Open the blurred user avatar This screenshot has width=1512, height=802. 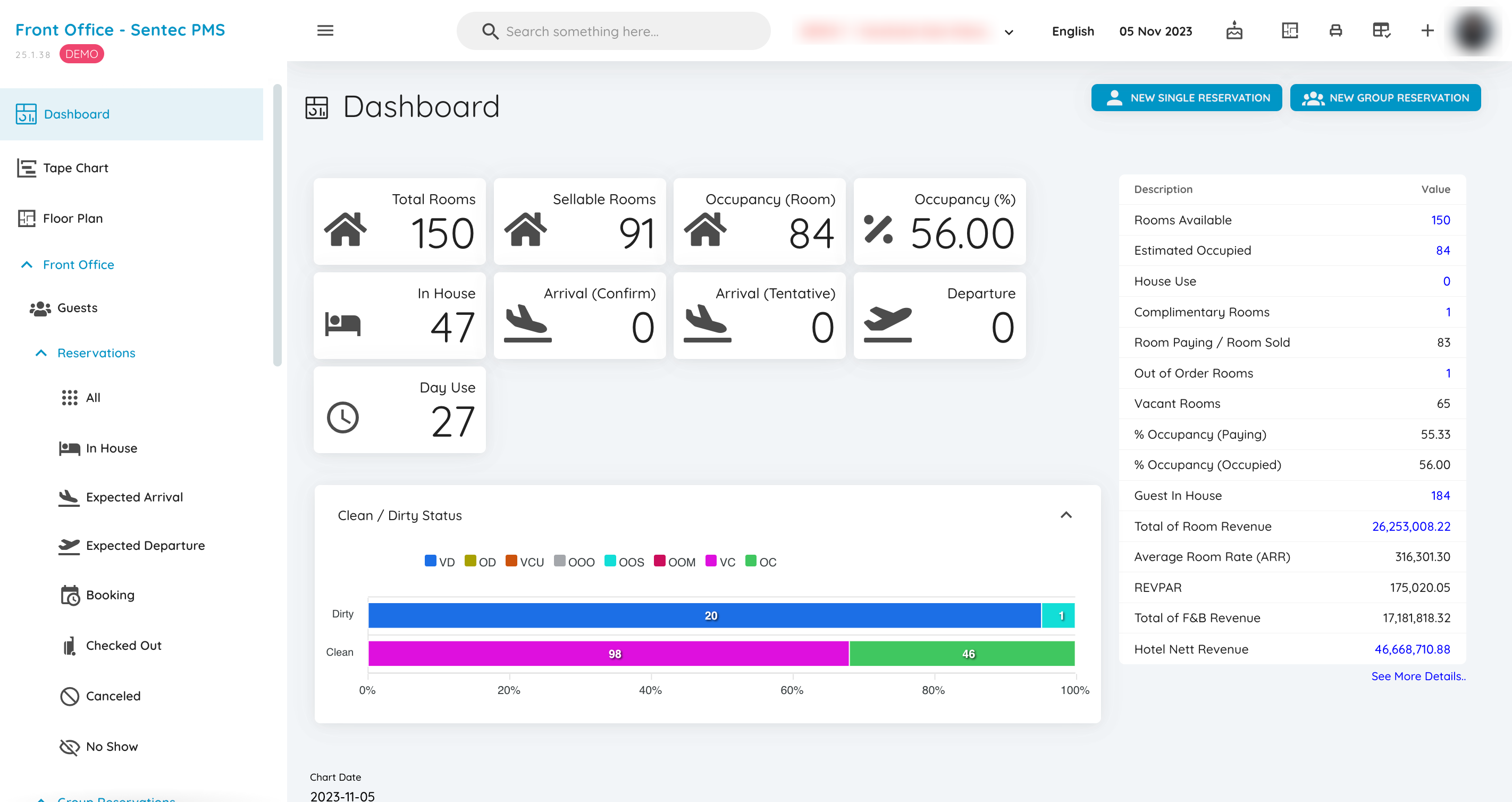(1472, 32)
